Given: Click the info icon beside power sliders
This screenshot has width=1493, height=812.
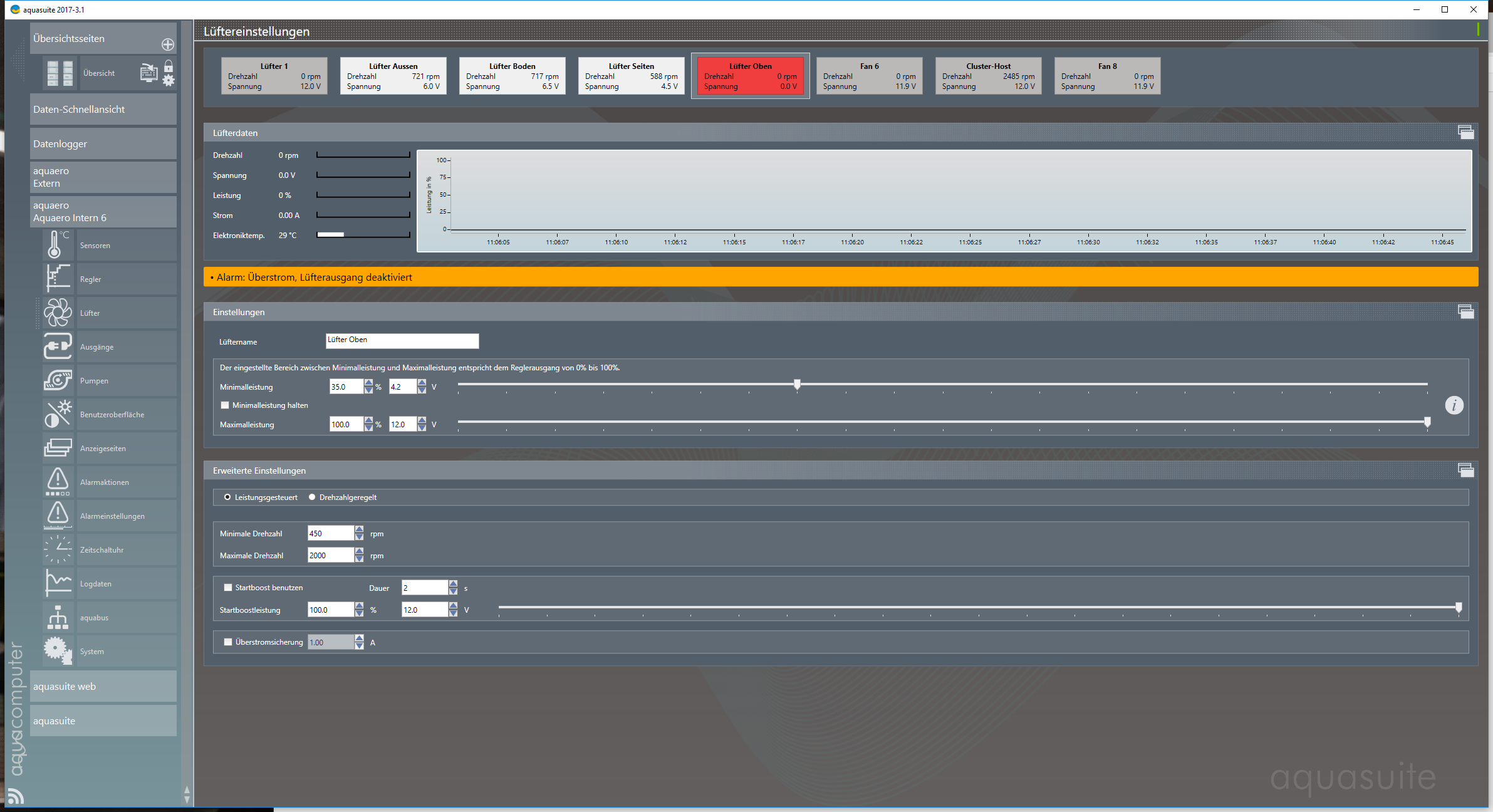Looking at the screenshot, I should pyautogui.click(x=1454, y=405).
